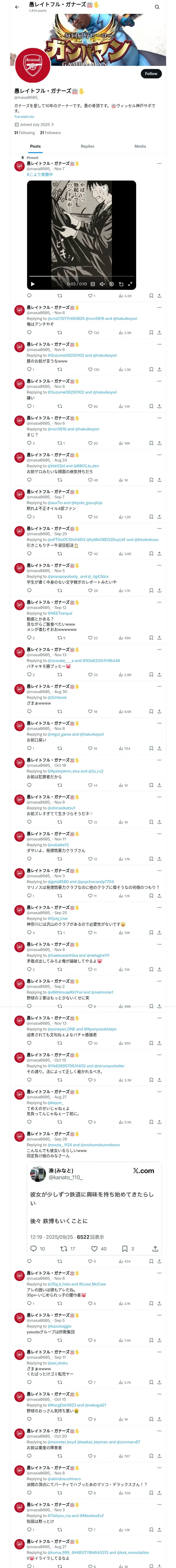Viewport: 176px width, 1568px height.
Task: Repost the Aug 24 reply
Action: [59, 480]
